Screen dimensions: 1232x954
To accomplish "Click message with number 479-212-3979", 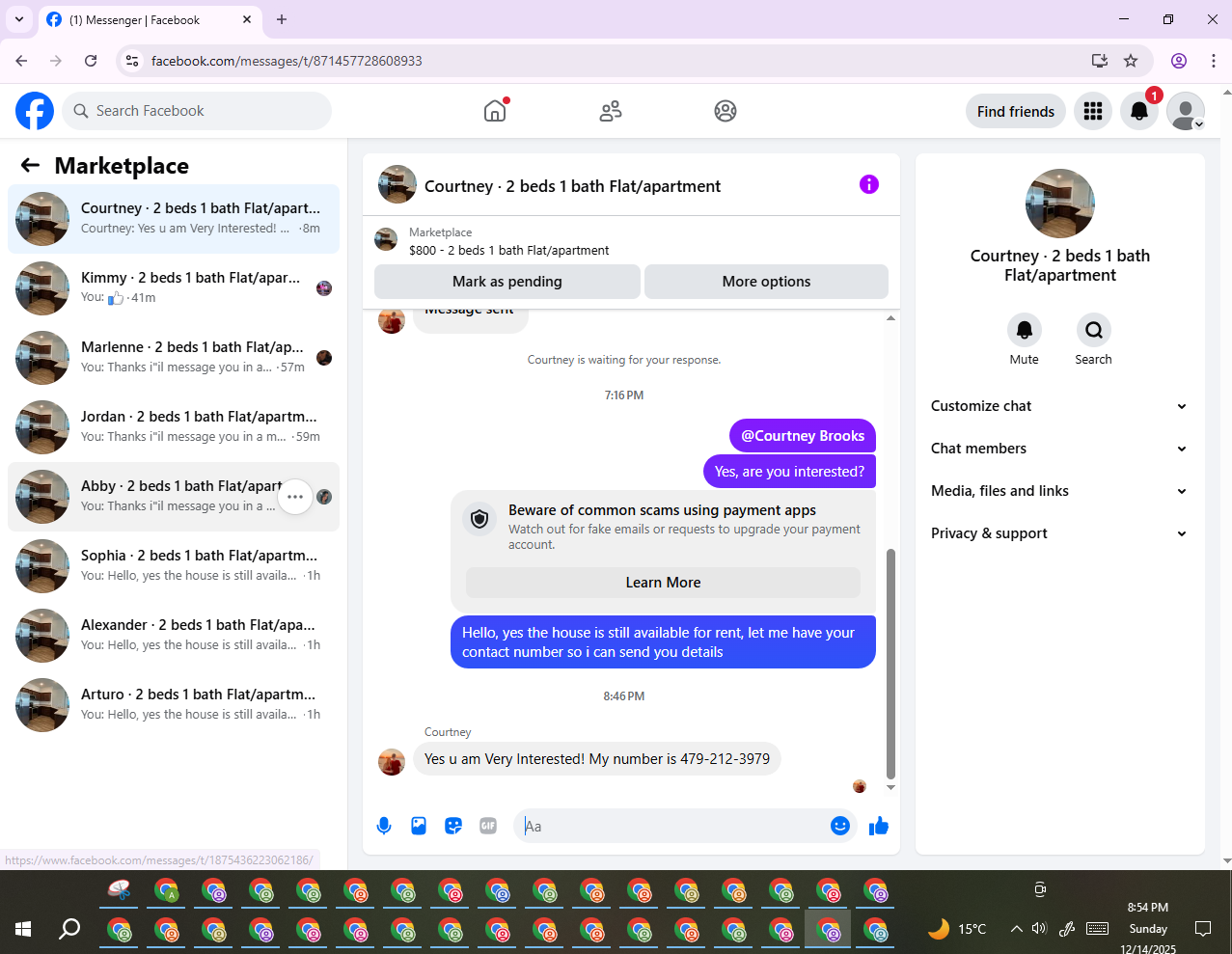I will coord(597,759).
